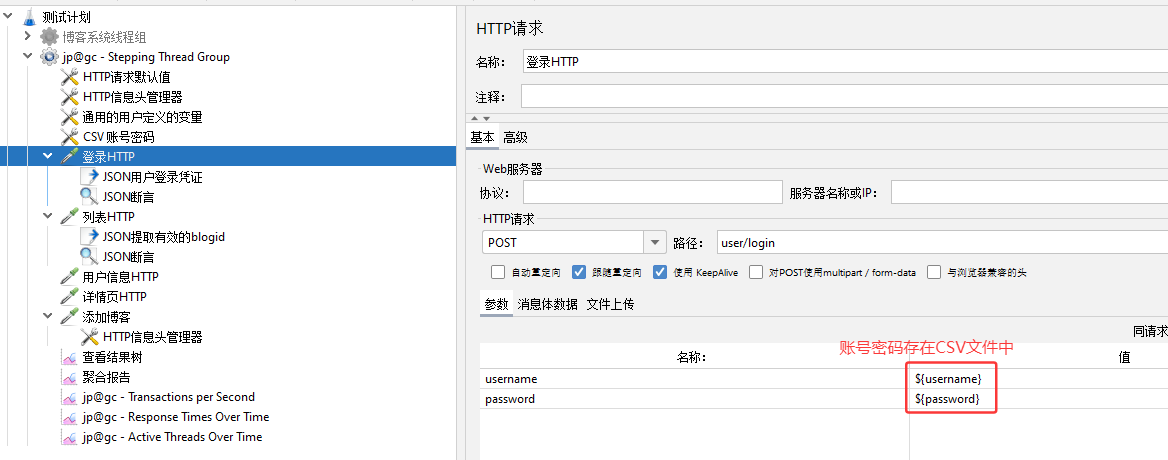Click the Response Times Over Time graph icon

tap(70, 418)
